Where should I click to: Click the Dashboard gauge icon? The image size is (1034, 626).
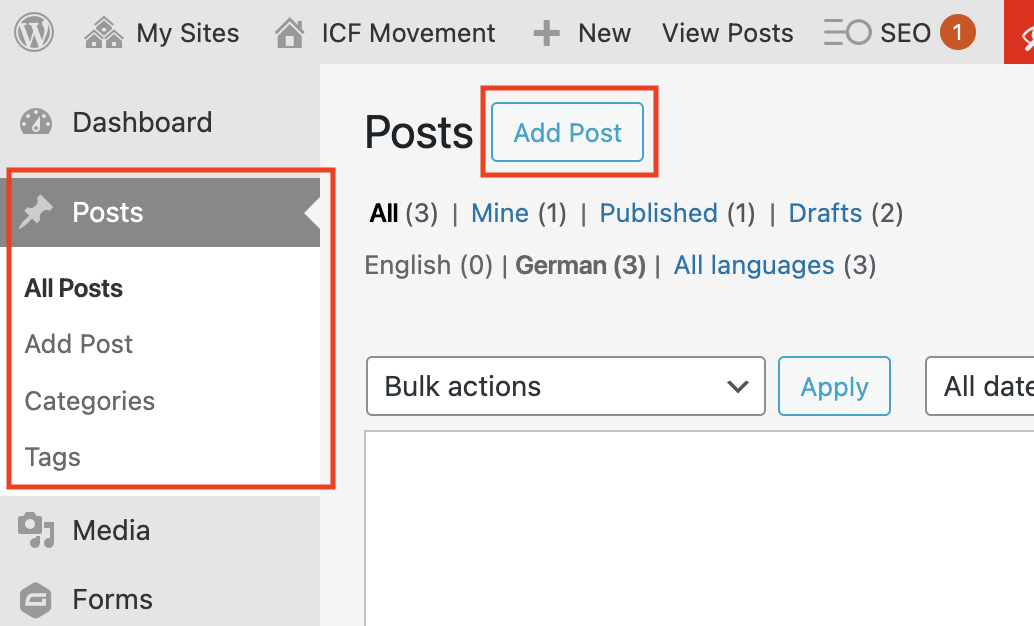36,123
